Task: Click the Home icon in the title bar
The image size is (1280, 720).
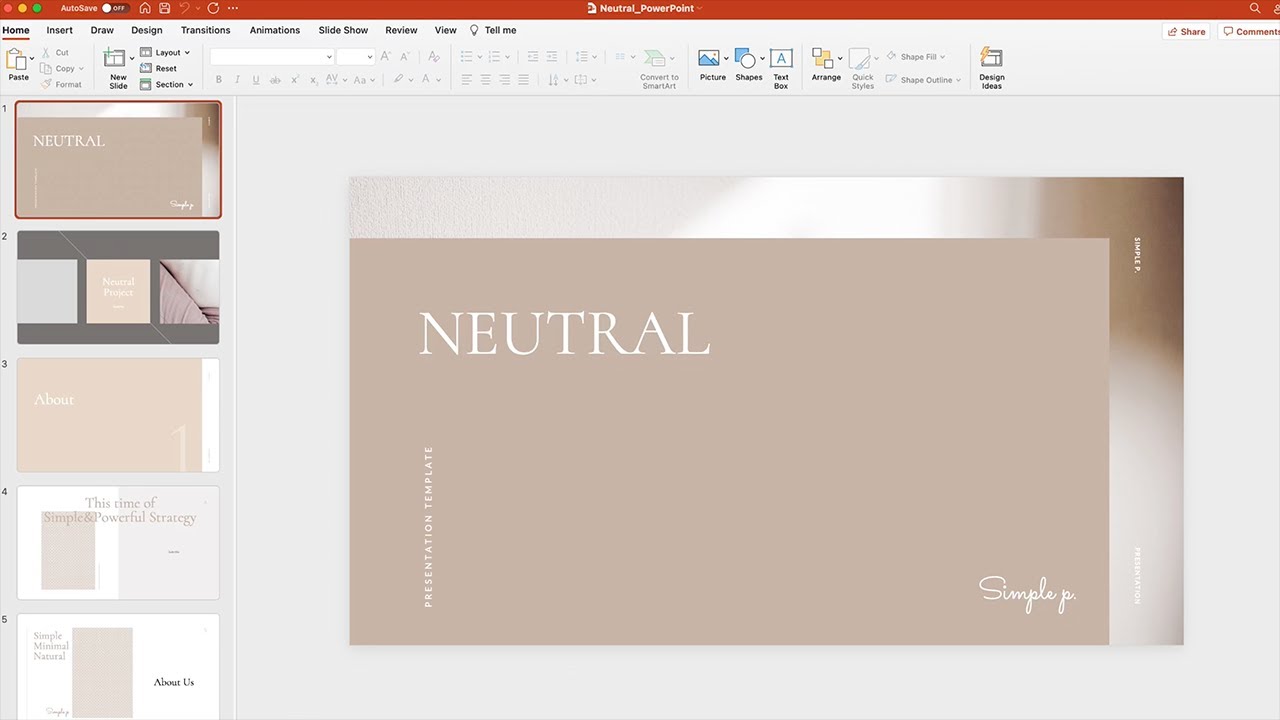Action: point(145,8)
